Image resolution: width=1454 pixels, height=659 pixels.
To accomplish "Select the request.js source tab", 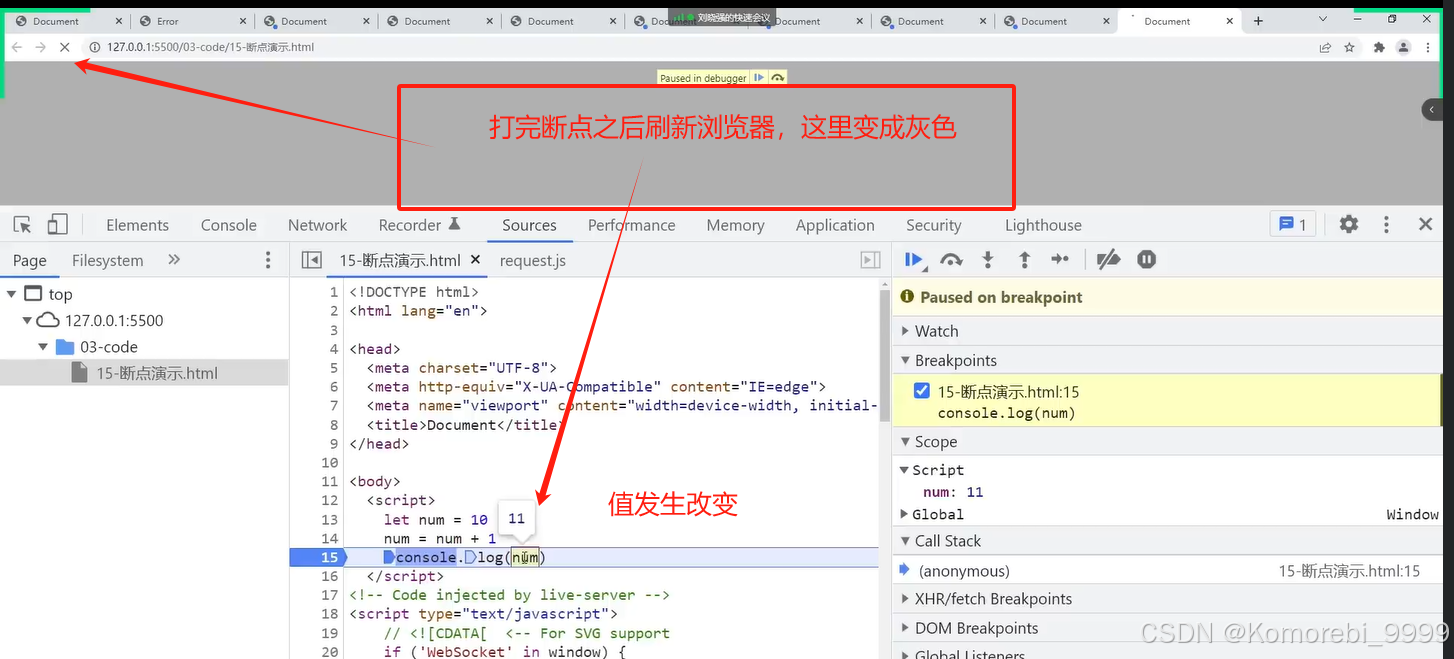I will point(533,259).
